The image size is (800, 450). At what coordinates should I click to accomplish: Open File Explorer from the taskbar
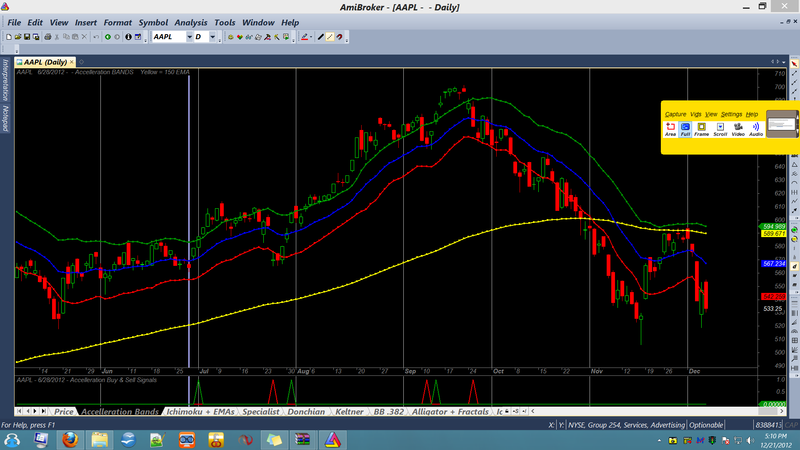(99, 439)
